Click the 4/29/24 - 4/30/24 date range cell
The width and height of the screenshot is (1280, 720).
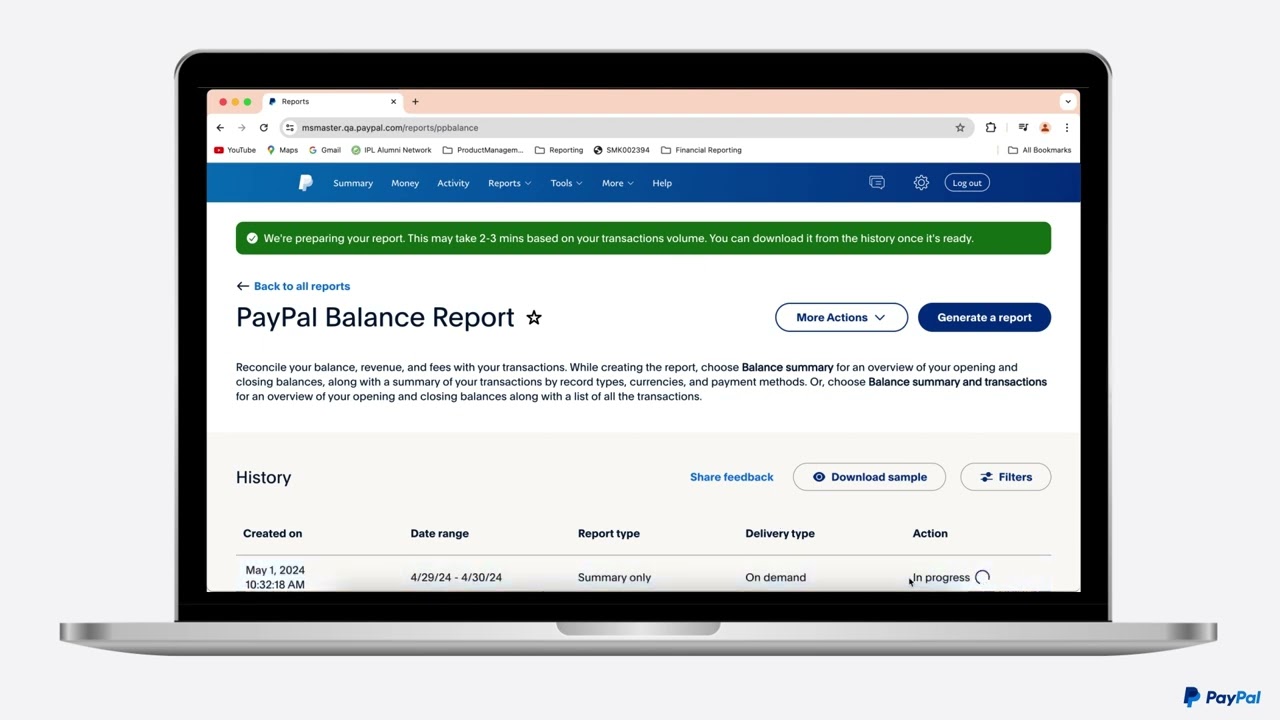click(x=456, y=577)
